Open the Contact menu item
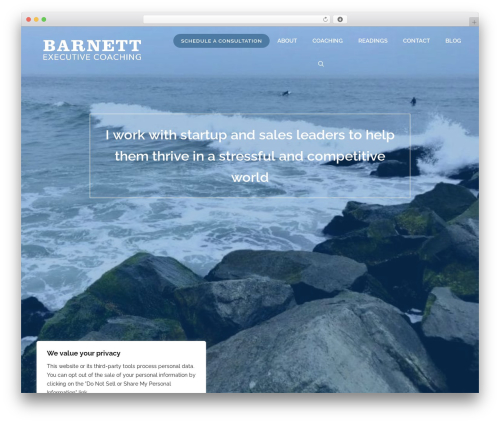This screenshot has width=500, height=423. (x=416, y=41)
